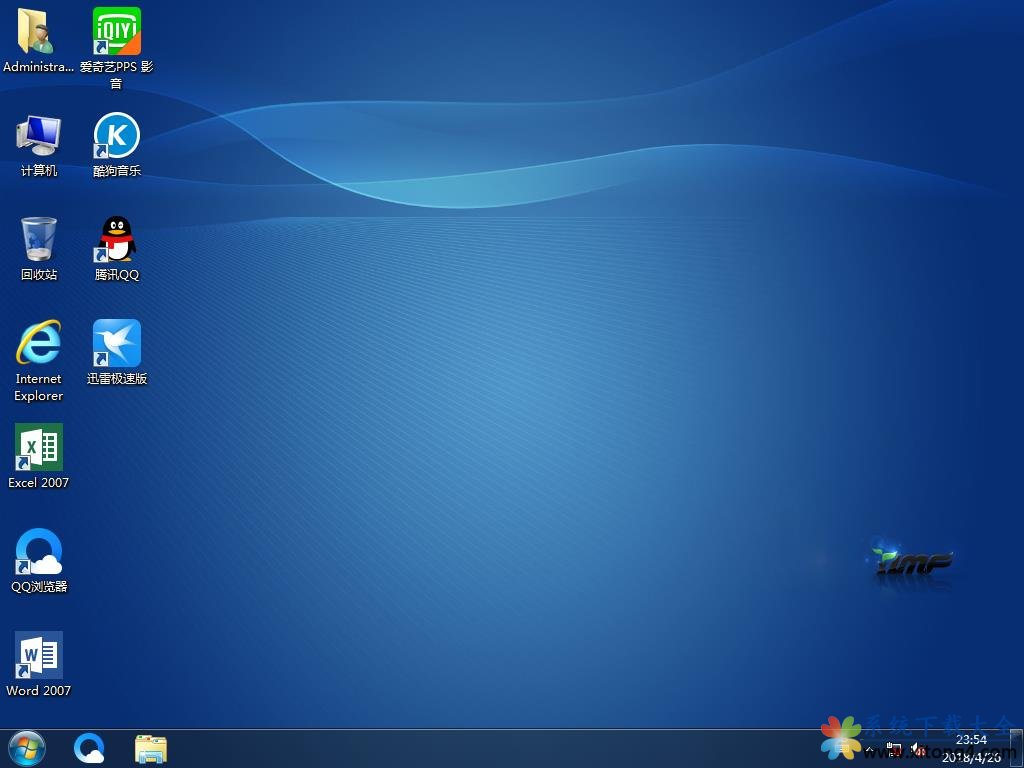The image size is (1024, 768).
Task: Open the taskbar clock showing 23:54
Action: click(971, 748)
